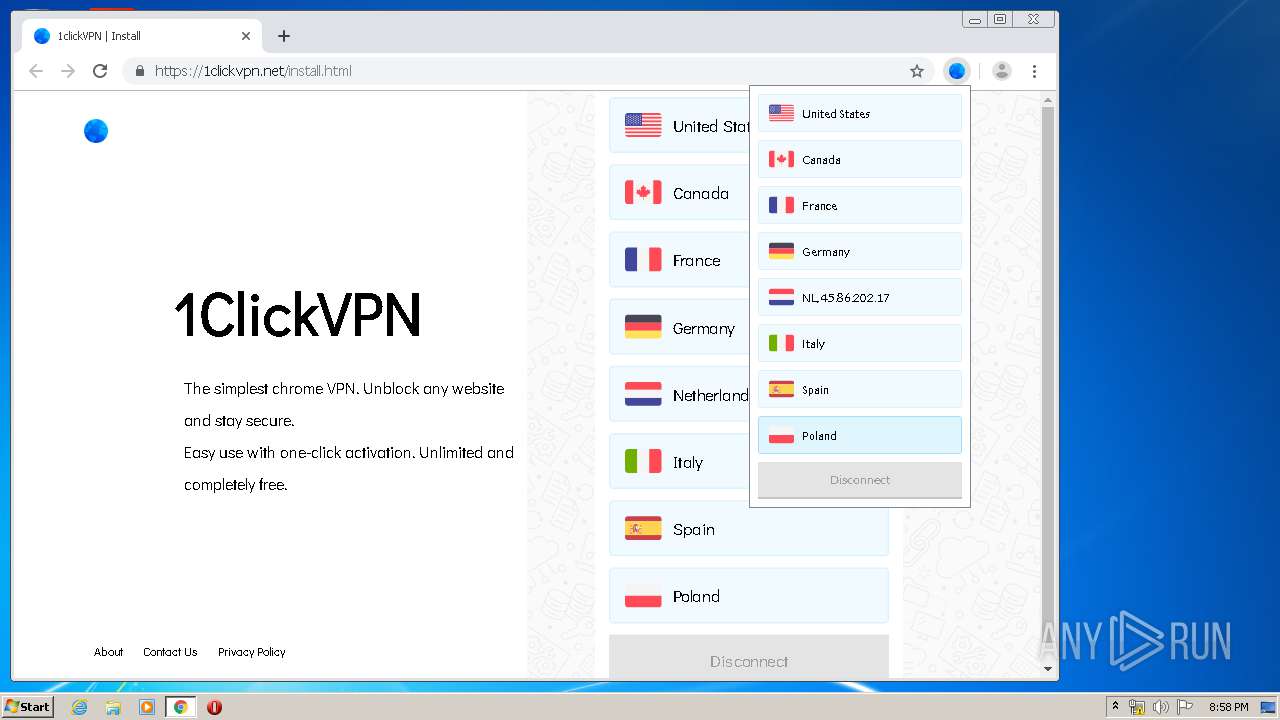Choose France on the web page list
The image size is (1280, 720).
[x=679, y=260]
